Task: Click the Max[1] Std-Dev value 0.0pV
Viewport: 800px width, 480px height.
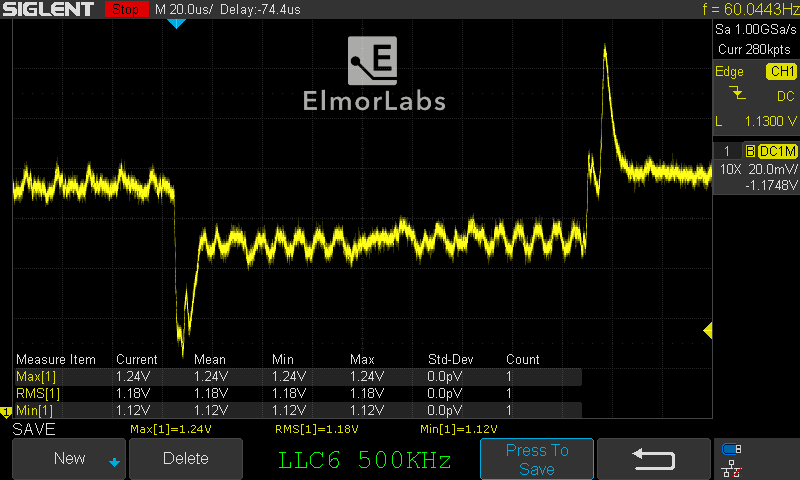Action: point(444,376)
